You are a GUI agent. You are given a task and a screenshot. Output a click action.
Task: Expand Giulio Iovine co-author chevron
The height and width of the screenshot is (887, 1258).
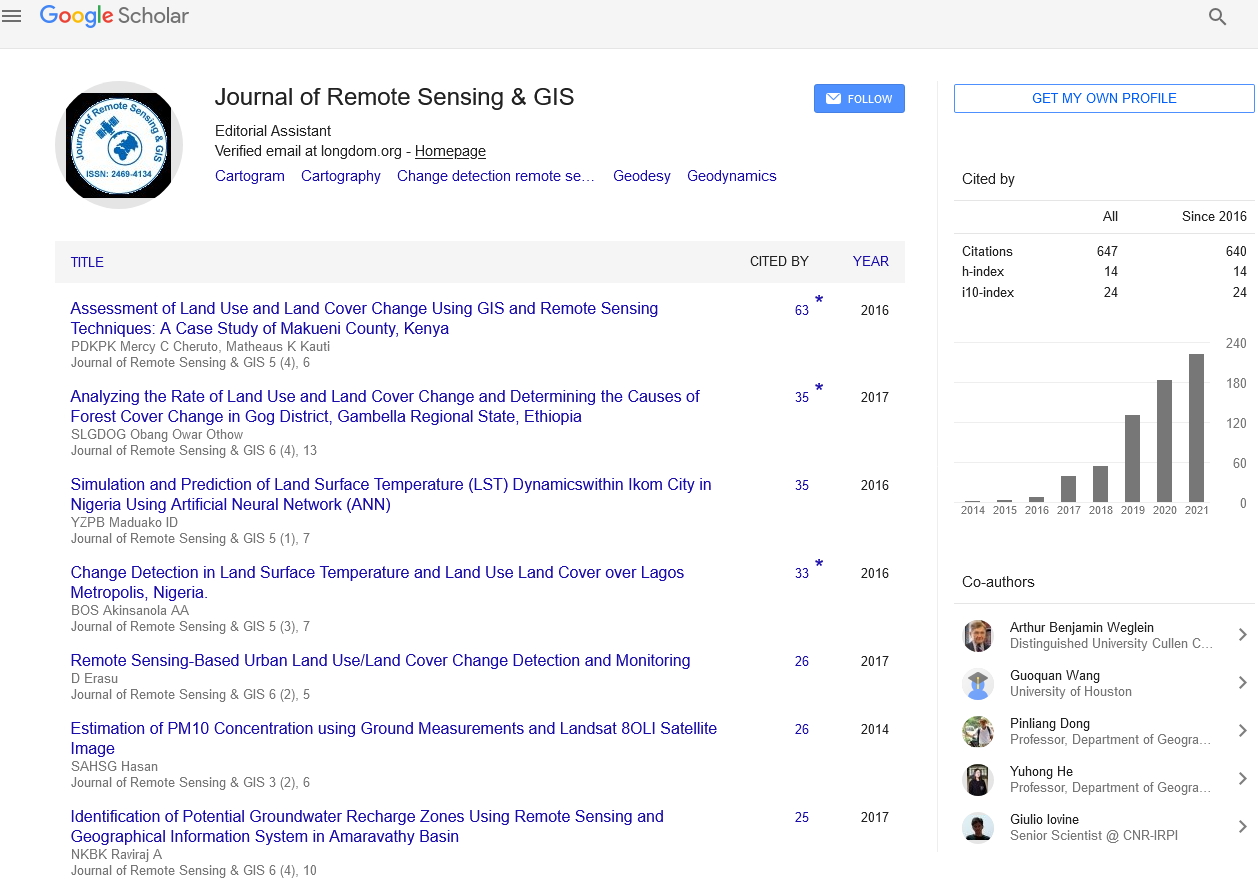click(x=1242, y=827)
